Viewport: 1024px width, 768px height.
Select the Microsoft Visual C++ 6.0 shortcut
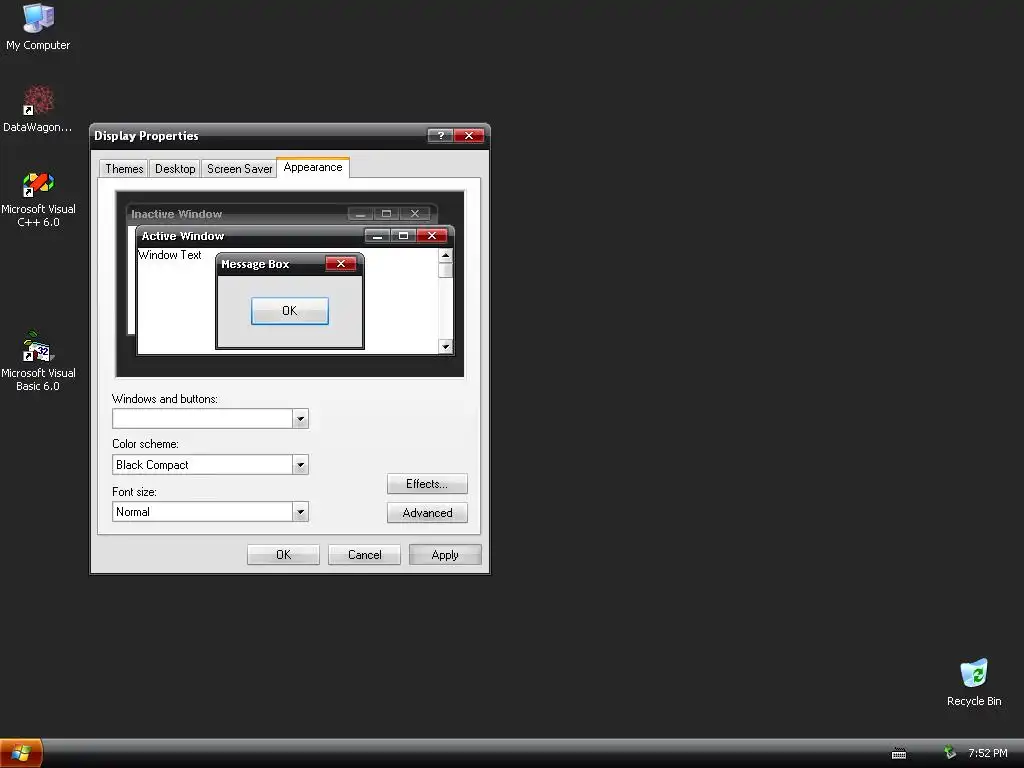[38, 199]
